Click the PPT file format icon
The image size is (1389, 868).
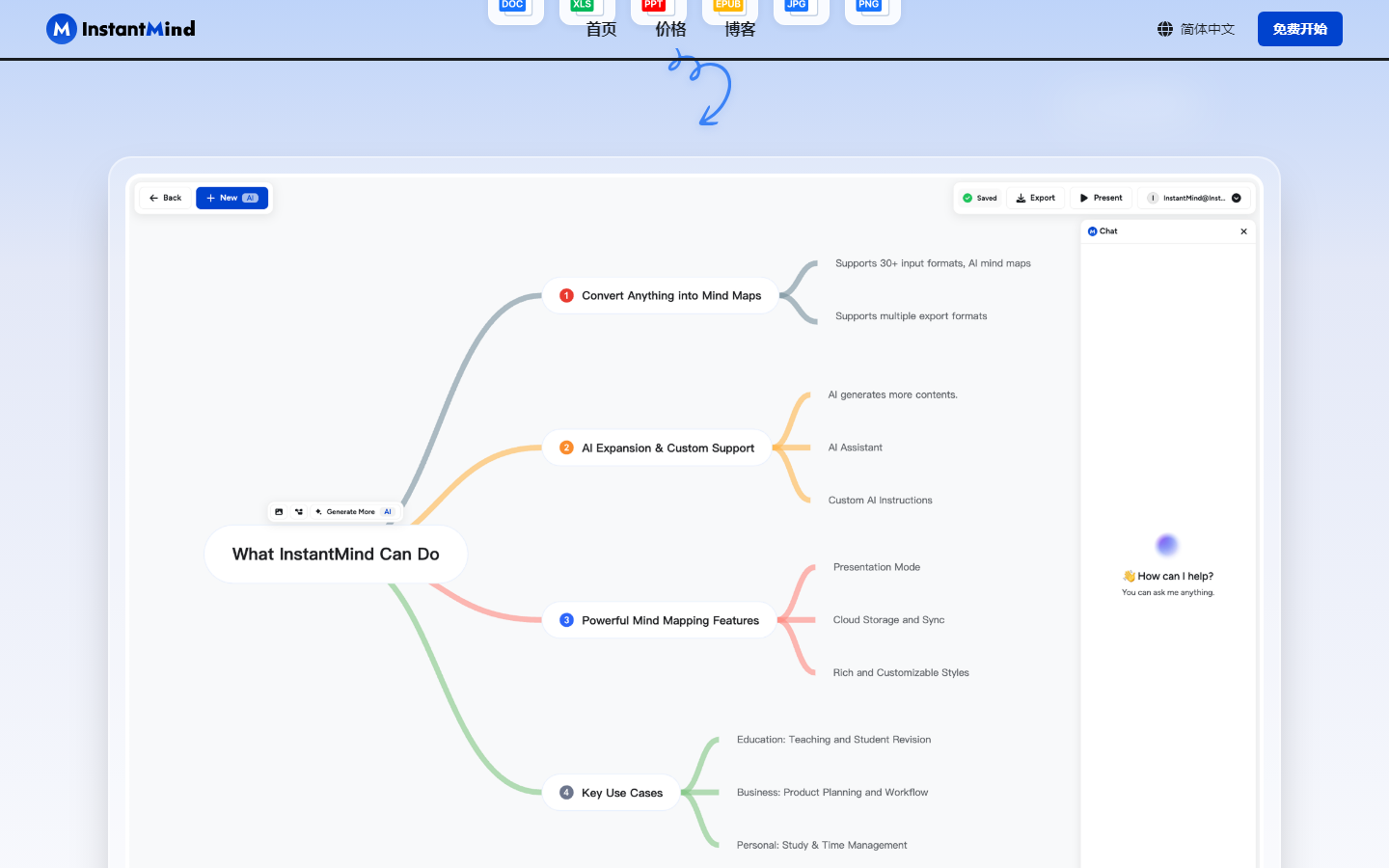click(x=659, y=10)
